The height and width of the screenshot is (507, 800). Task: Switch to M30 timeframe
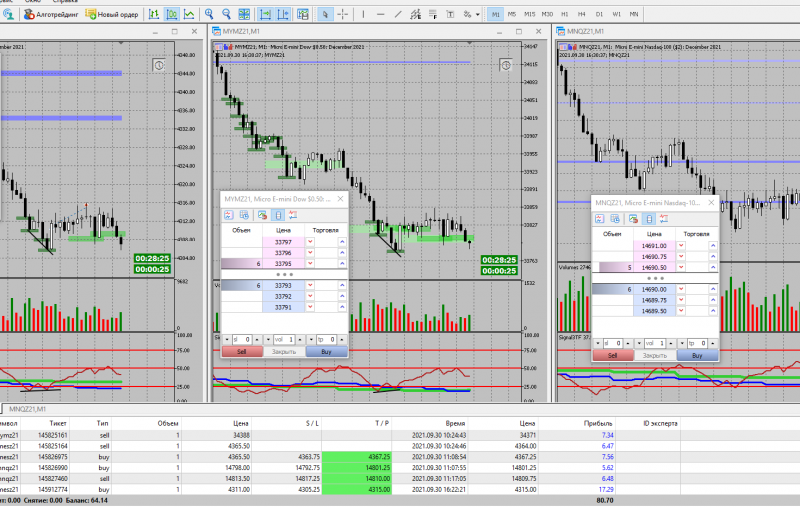(547, 14)
